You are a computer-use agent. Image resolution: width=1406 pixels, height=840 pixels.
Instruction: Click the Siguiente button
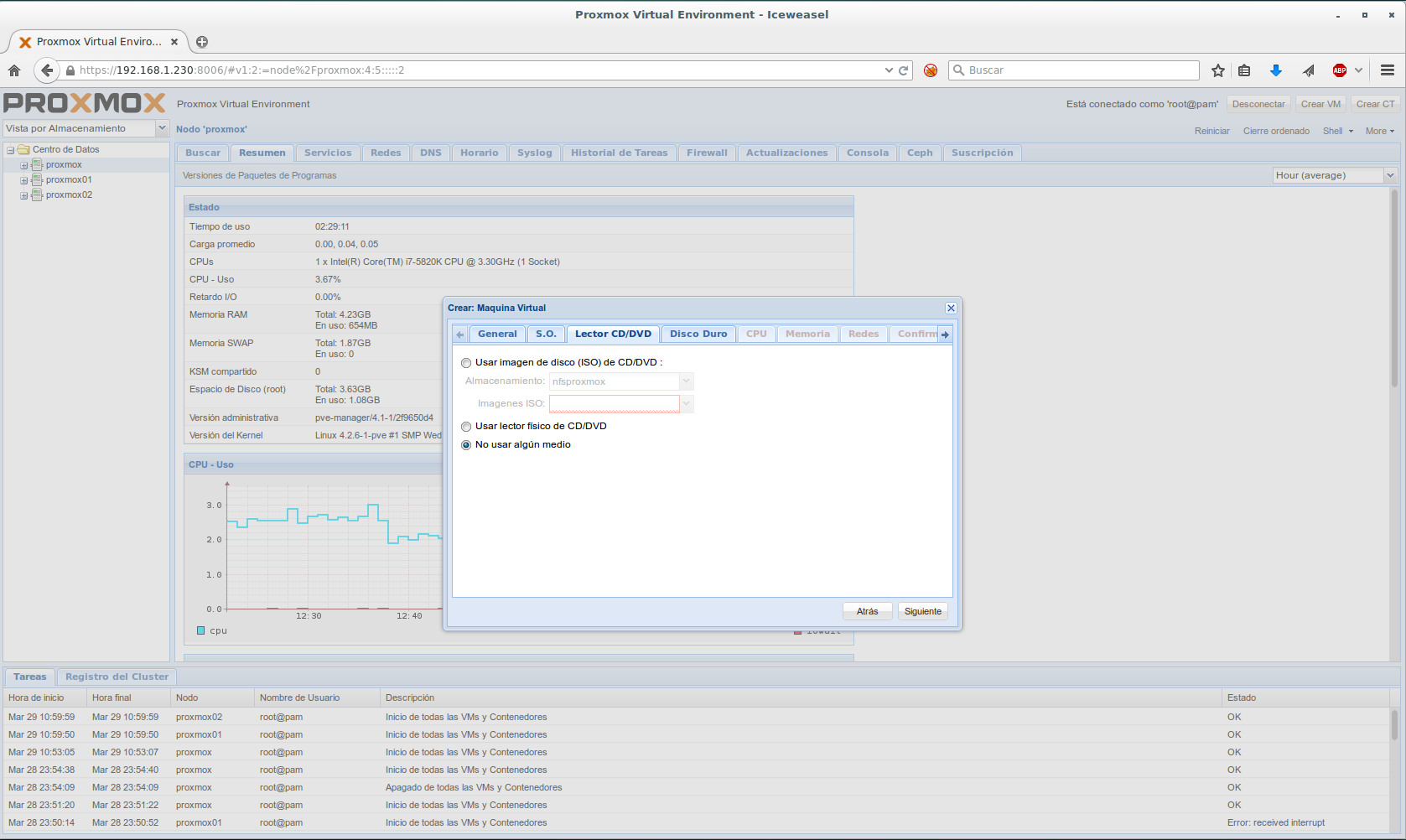(922, 611)
